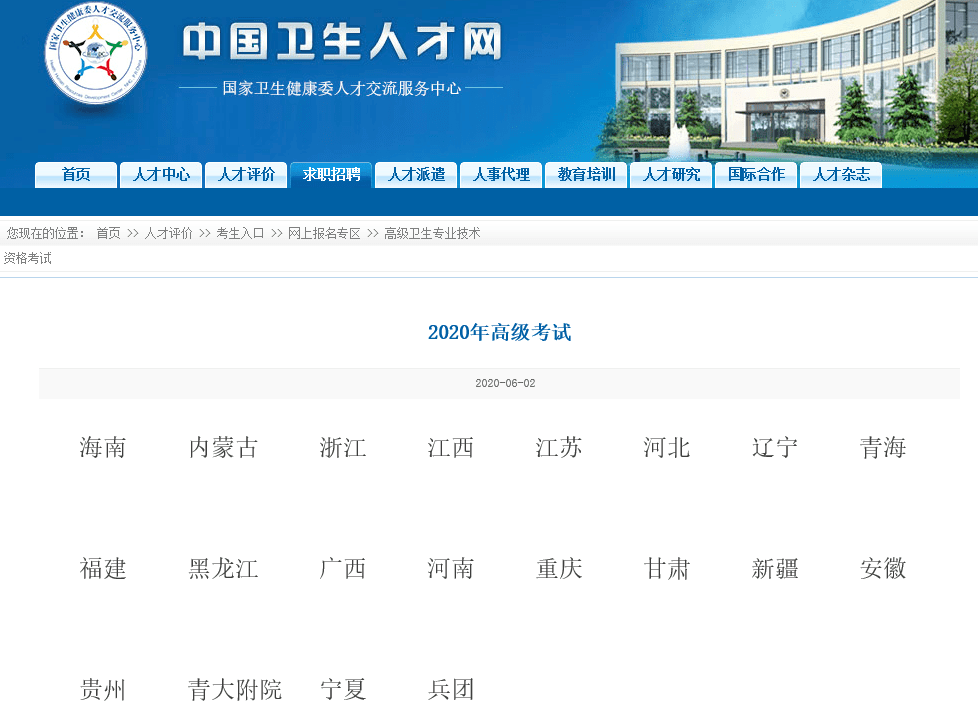Screen dimensions: 978x719
Task: Select the 安徽 province link
Action: pyautogui.click(x=883, y=569)
